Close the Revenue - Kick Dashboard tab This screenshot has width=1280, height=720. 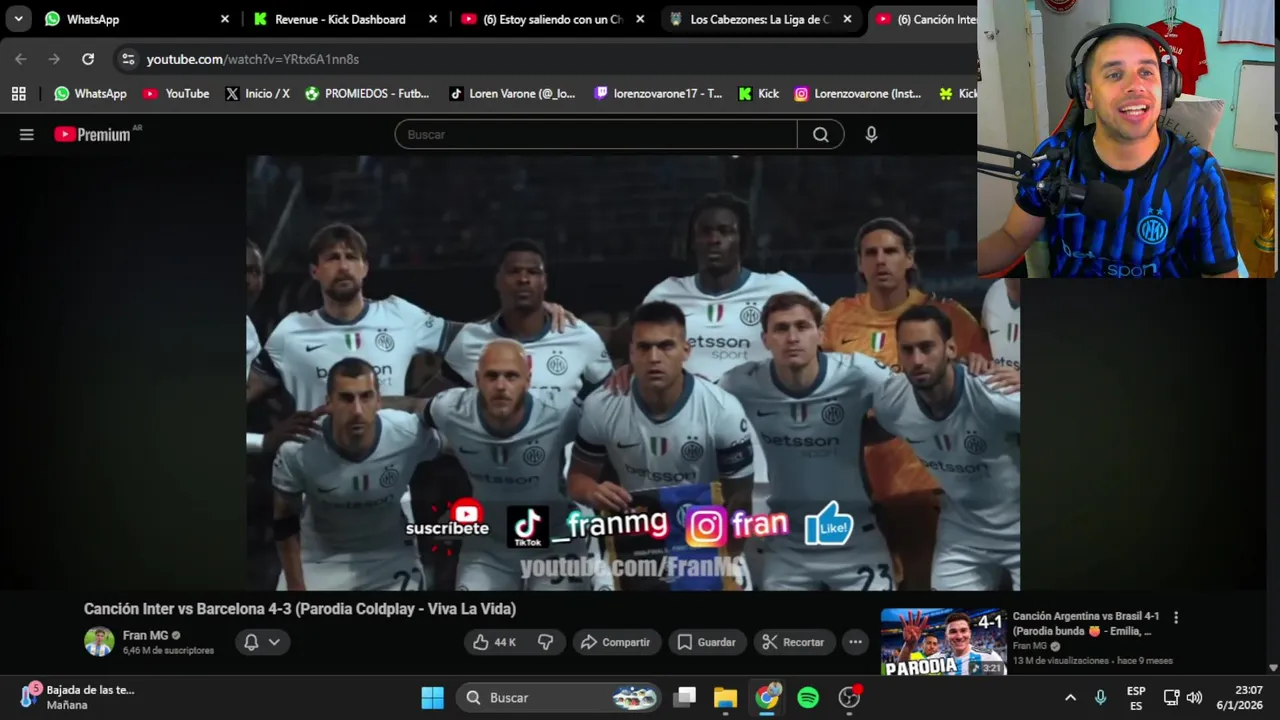432,19
